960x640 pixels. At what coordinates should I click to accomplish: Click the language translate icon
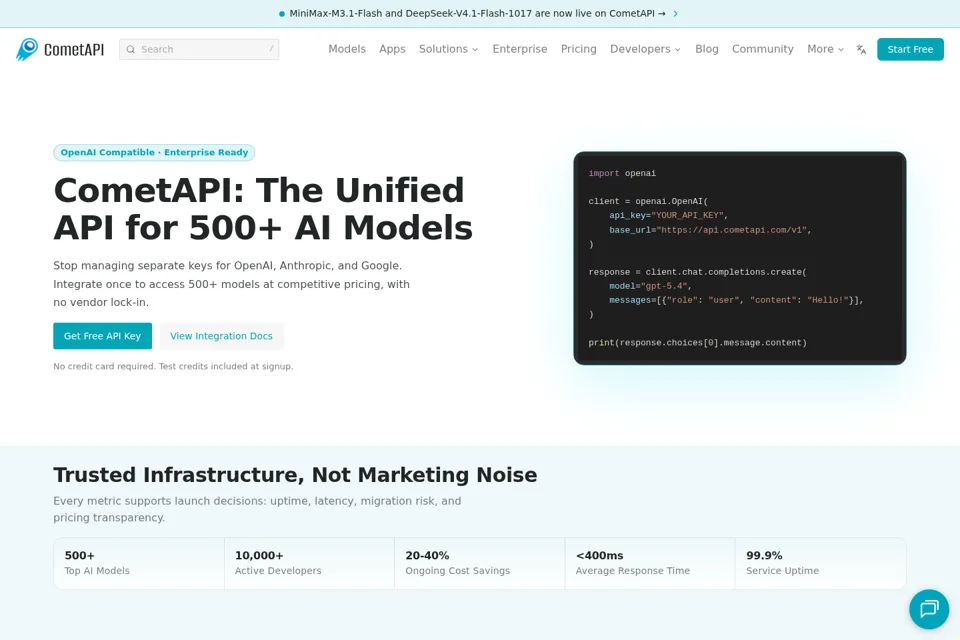click(x=861, y=50)
